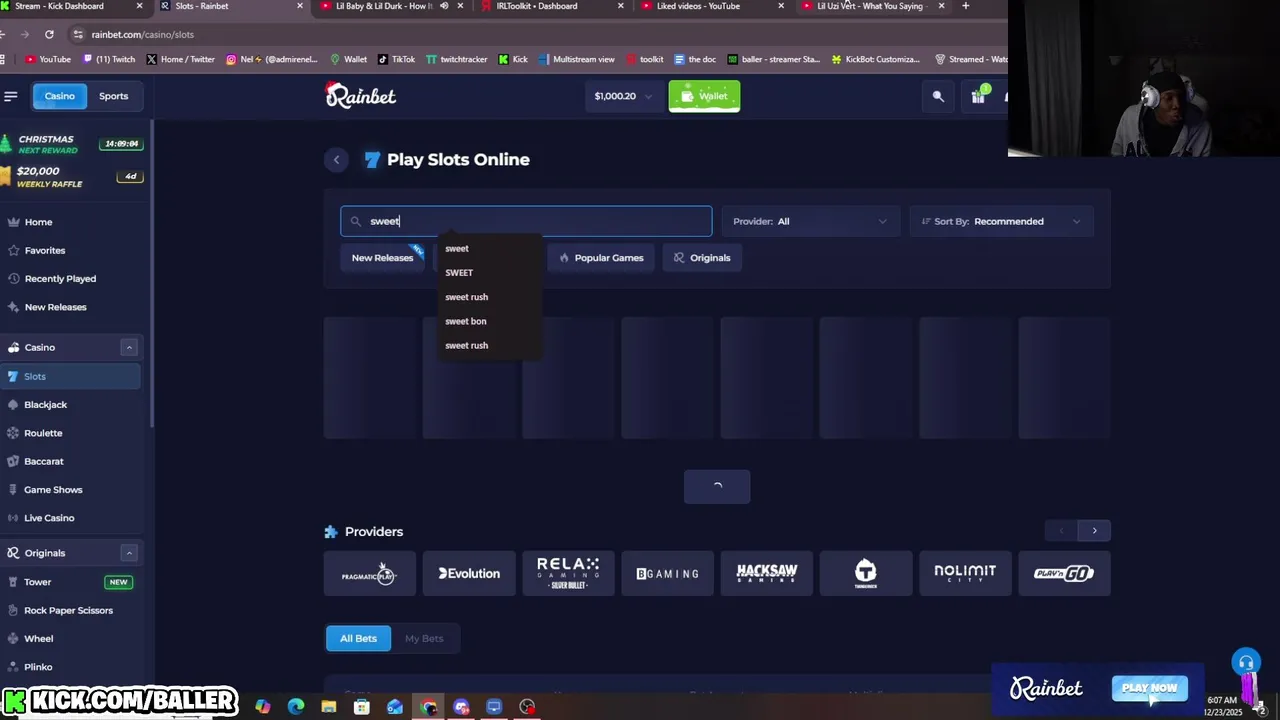This screenshot has width=1280, height=720.
Task: Collapse the Originals sidebar section
Action: (129, 553)
